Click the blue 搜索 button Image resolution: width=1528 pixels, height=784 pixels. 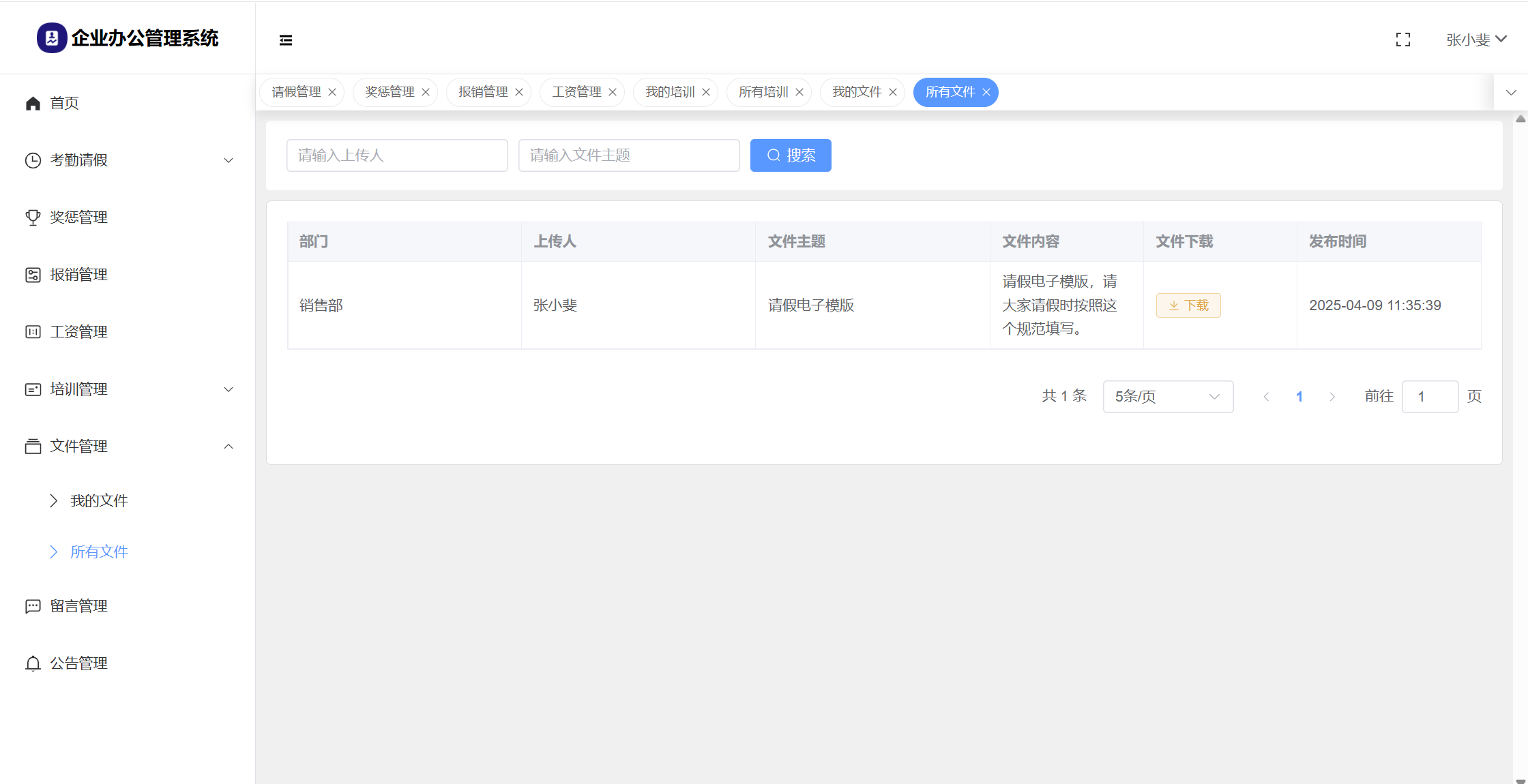790,155
